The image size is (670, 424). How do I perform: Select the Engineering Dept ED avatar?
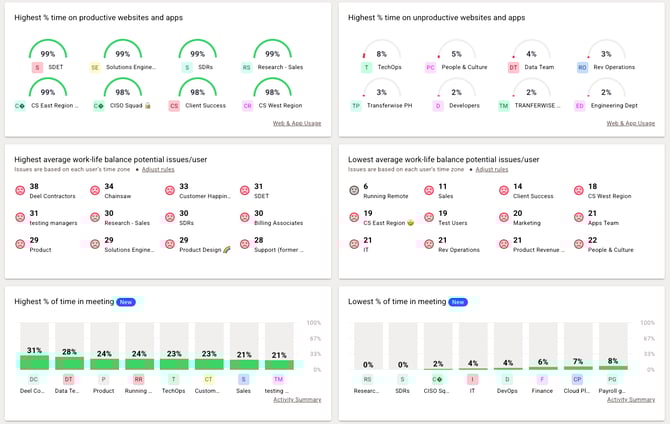pyautogui.click(x=581, y=105)
